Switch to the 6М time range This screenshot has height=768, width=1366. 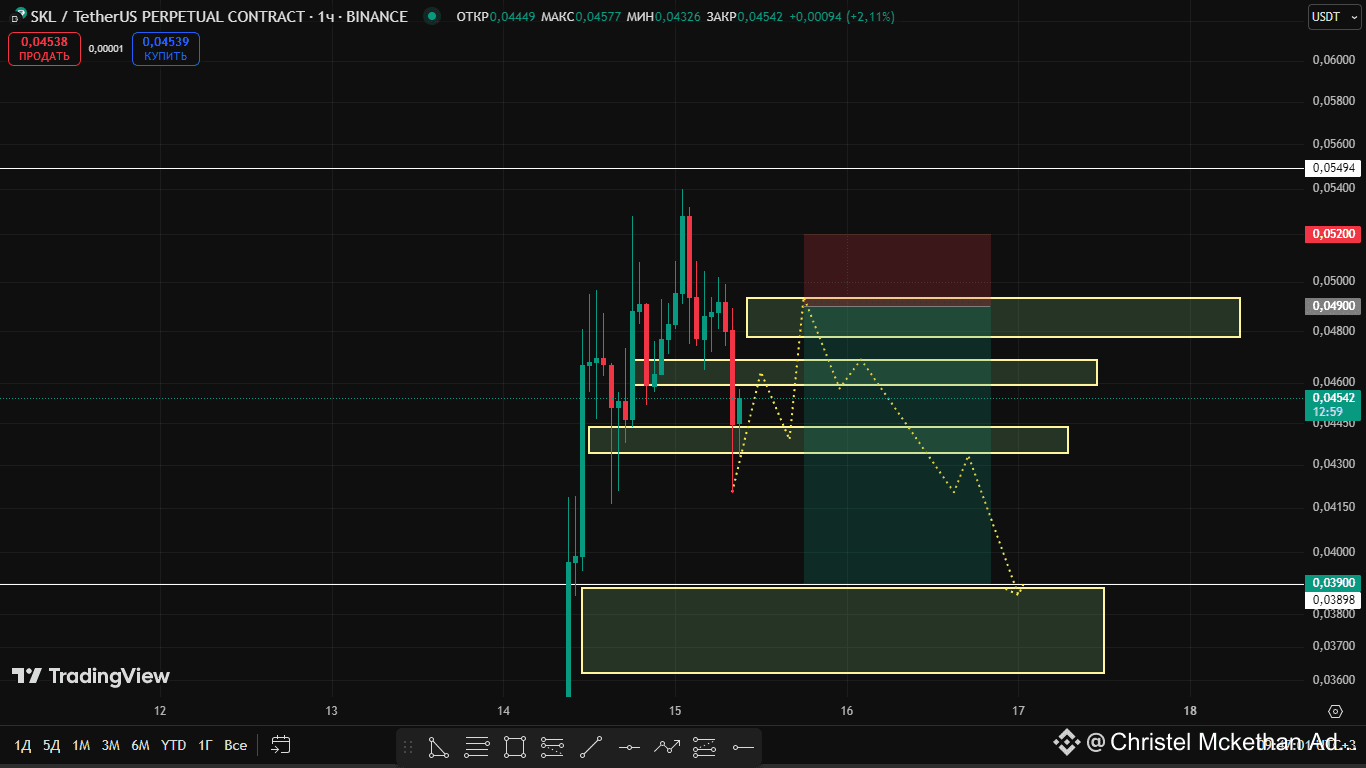coord(141,745)
